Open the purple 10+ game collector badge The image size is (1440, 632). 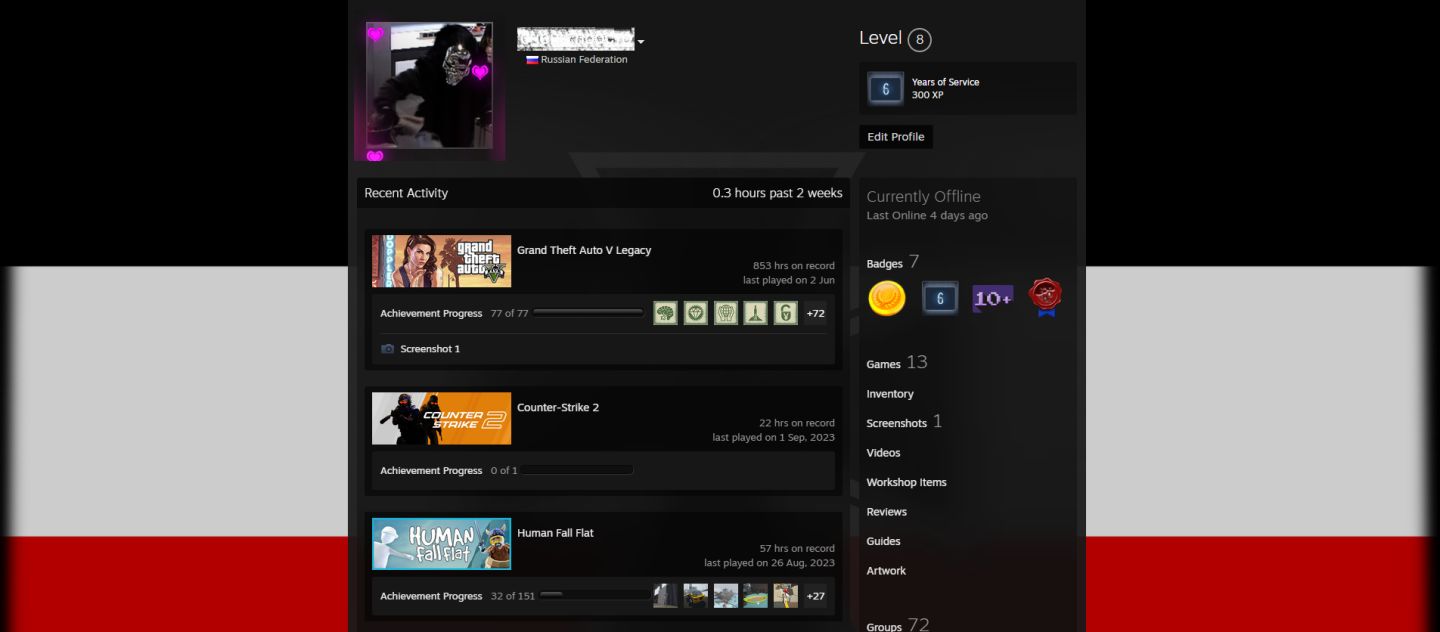[x=993, y=298]
